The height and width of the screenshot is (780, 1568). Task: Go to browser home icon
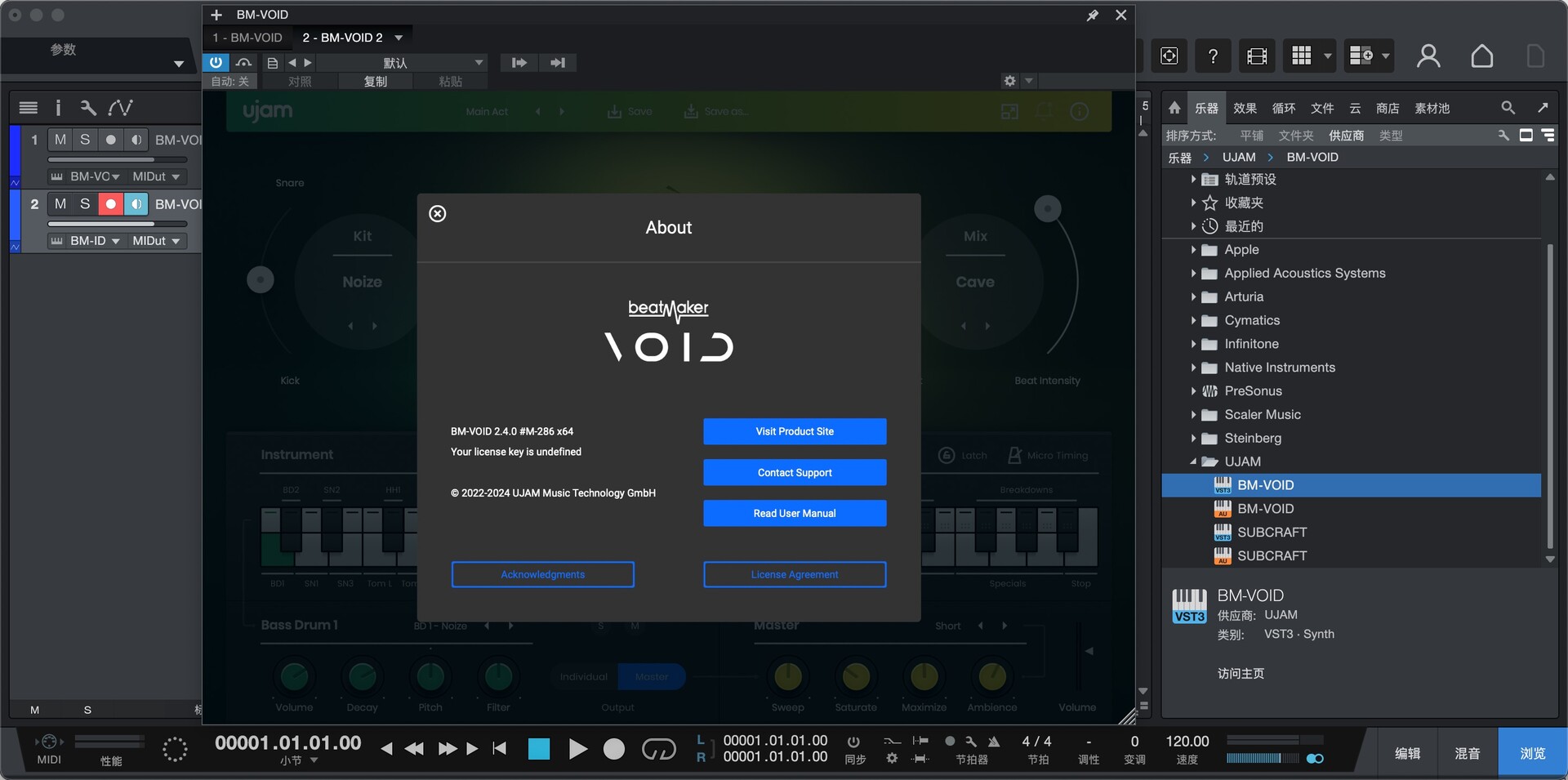tap(1174, 108)
